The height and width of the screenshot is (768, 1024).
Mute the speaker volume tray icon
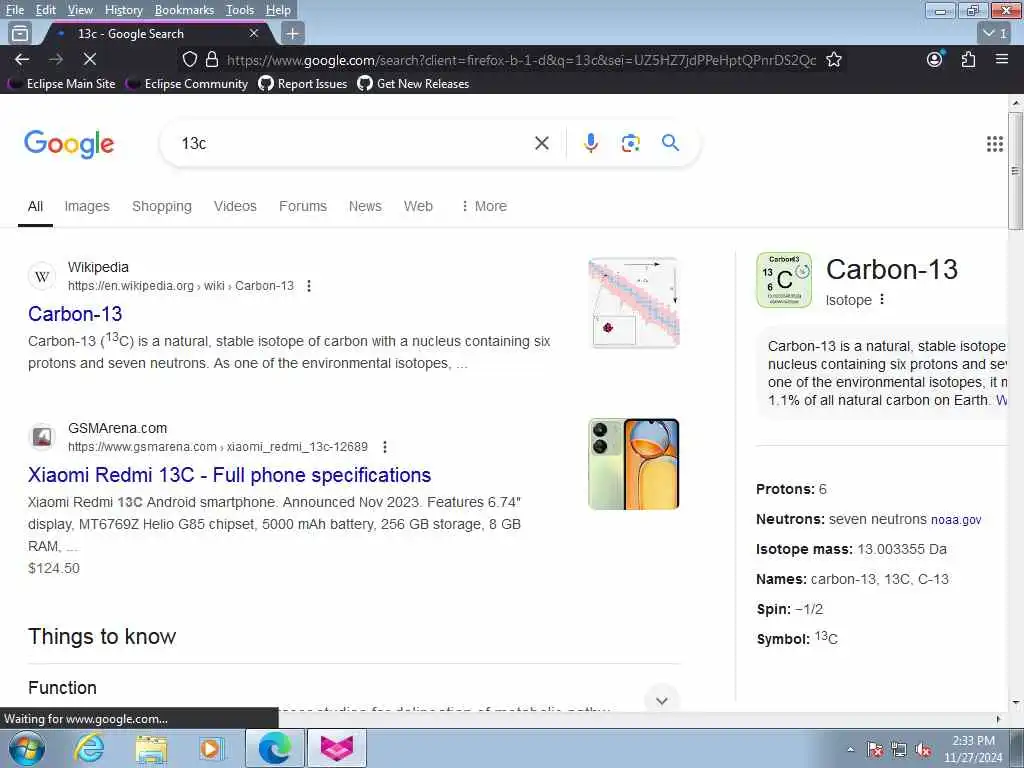coord(923,750)
